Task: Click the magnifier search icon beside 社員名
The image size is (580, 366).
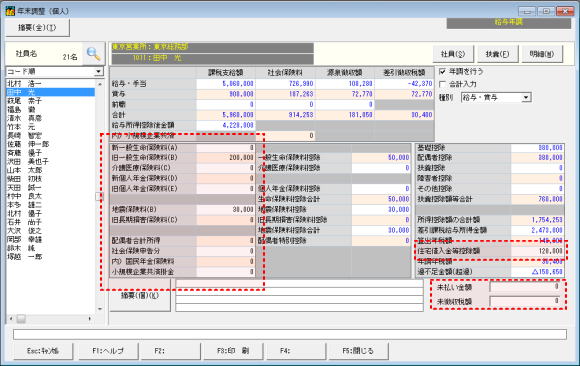Action: point(93,54)
